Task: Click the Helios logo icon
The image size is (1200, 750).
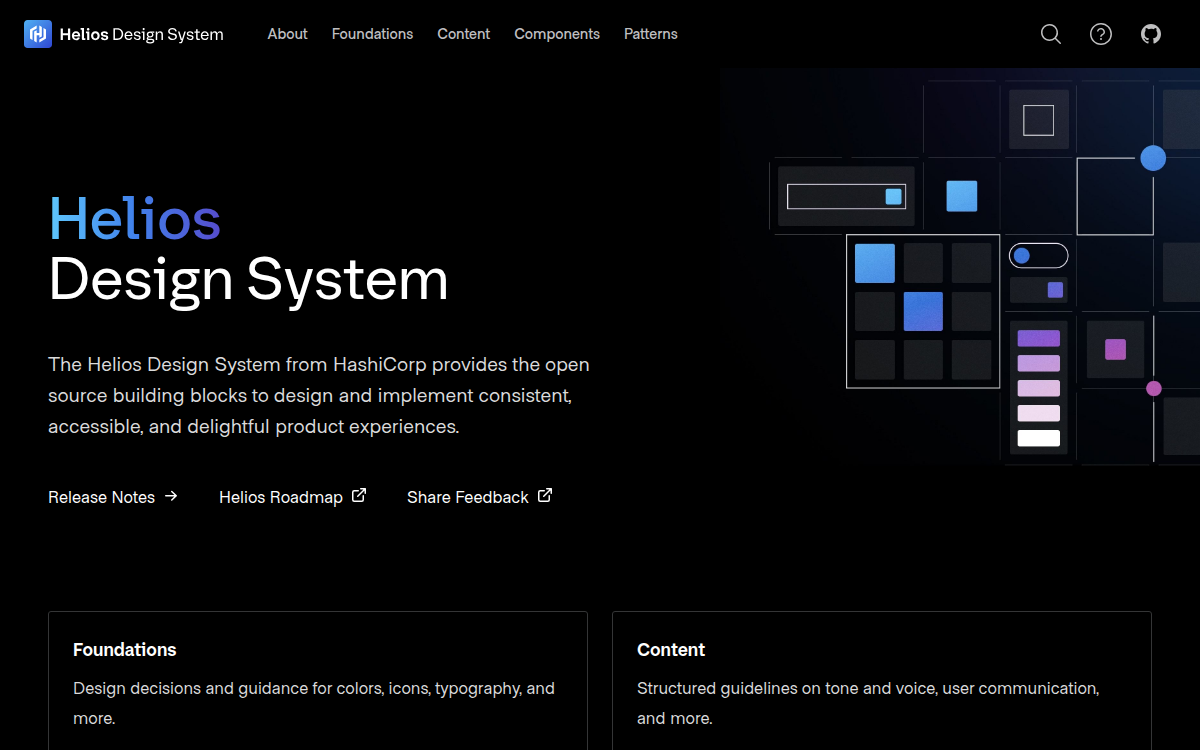Action: [x=38, y=34]
